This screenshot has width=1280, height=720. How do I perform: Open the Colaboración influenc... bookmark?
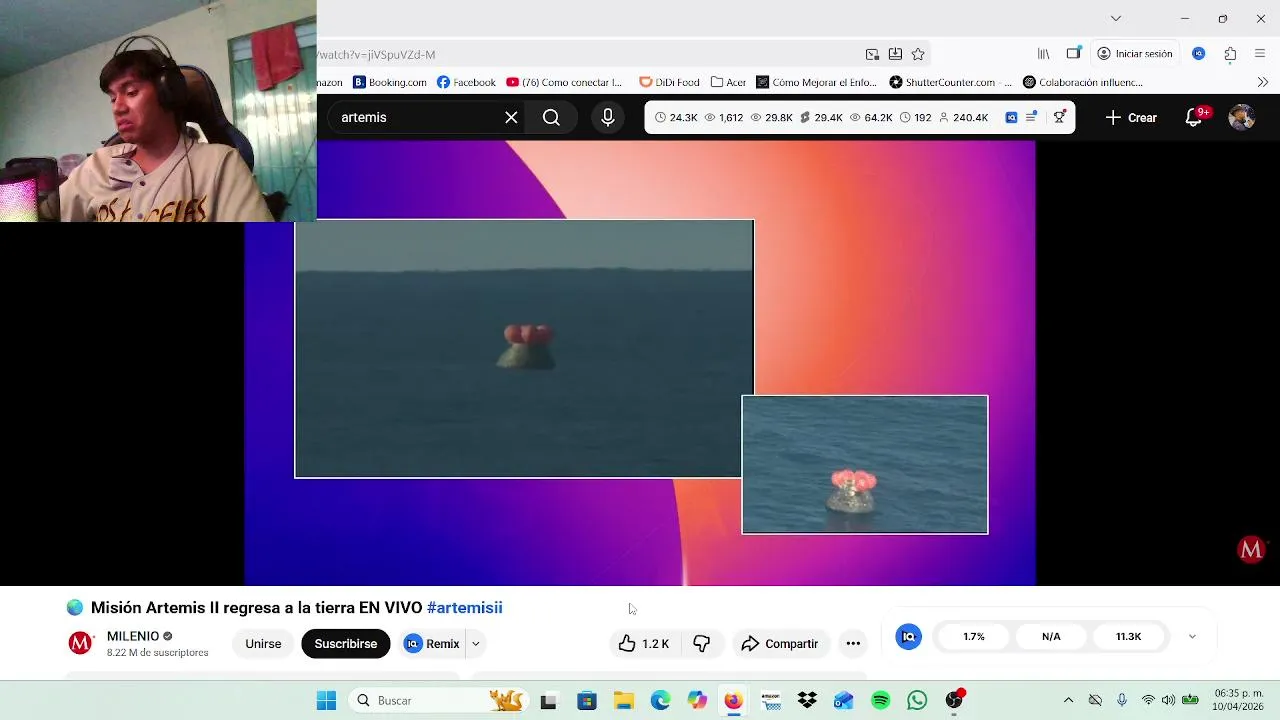1082,82
